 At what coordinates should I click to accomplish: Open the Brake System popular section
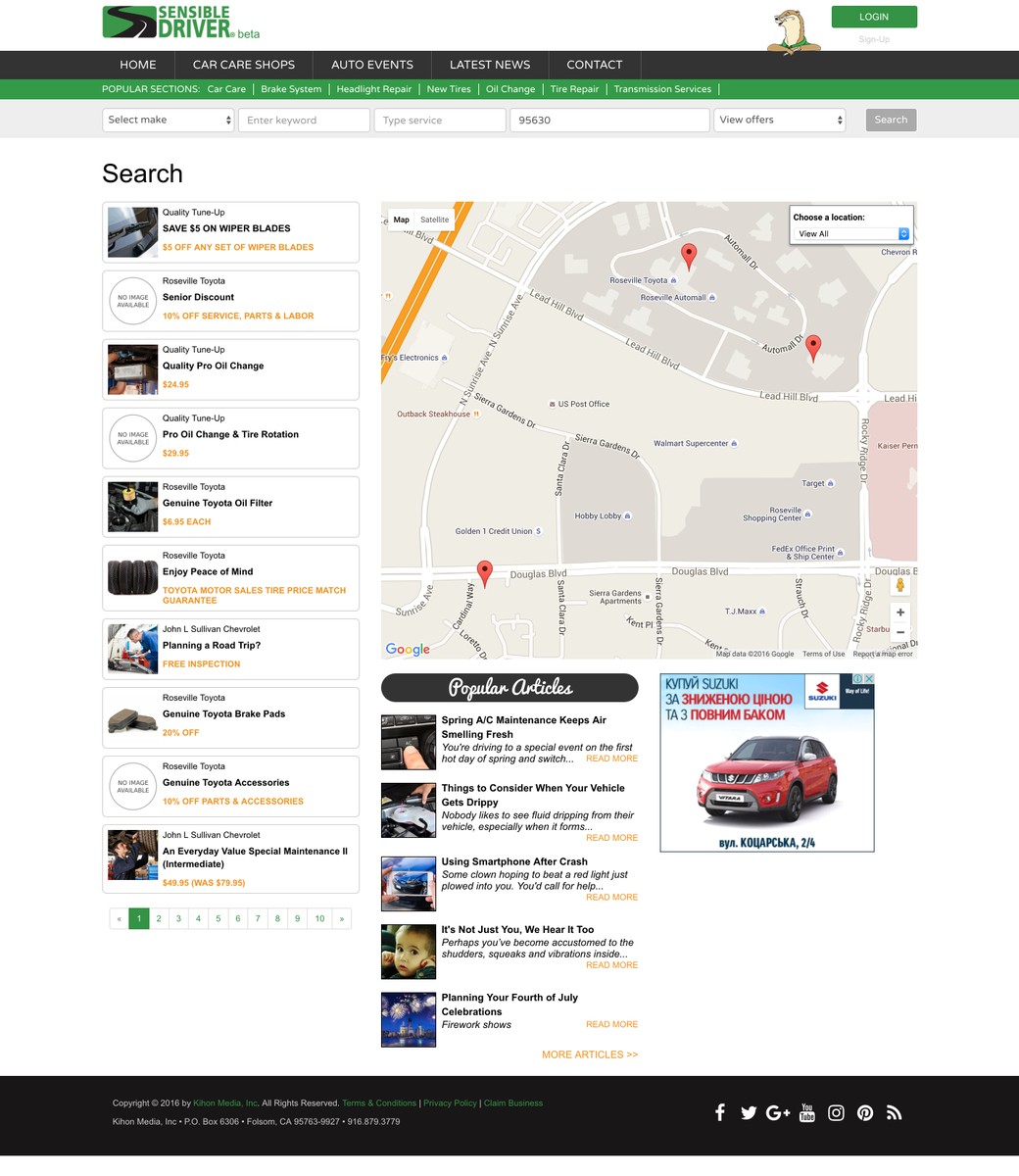291,89
